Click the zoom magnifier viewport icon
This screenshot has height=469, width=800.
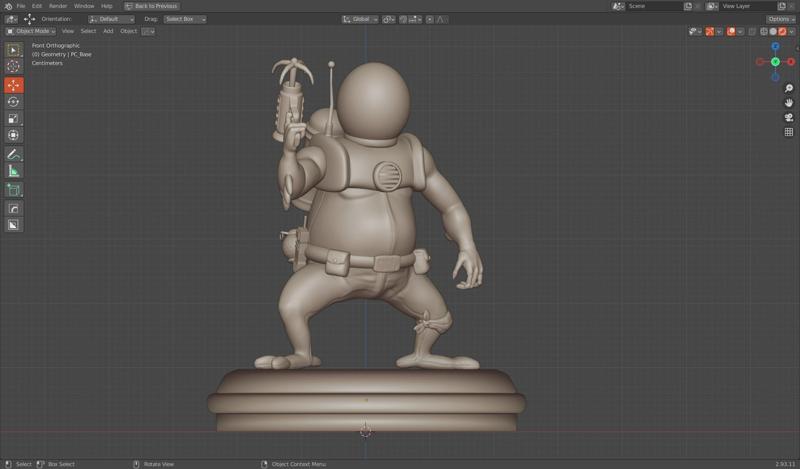pyautogui.click(x=789, y=89)
